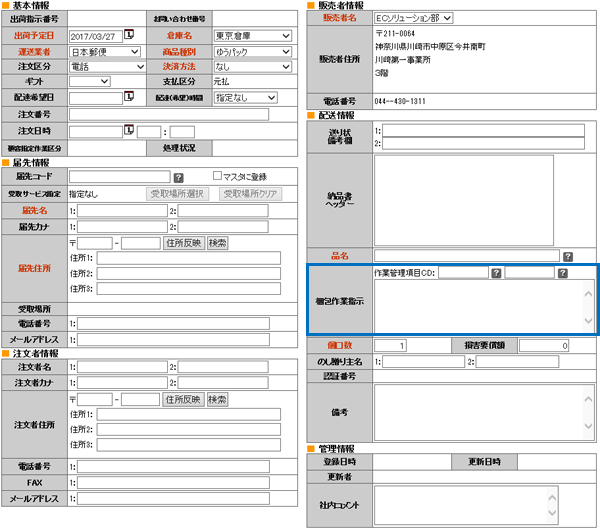Screen dimensions: 600x531
Task: Click second help icon in 梱包作業指示 row
Action: (x=562, y=273)
